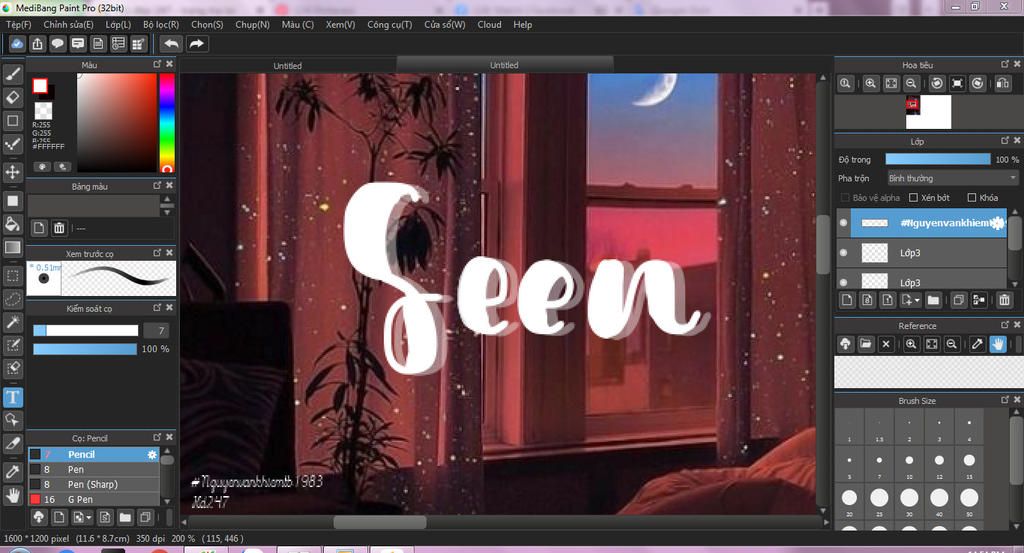
Task: Select the G Pen brush
Action: (x=93, y=499)
